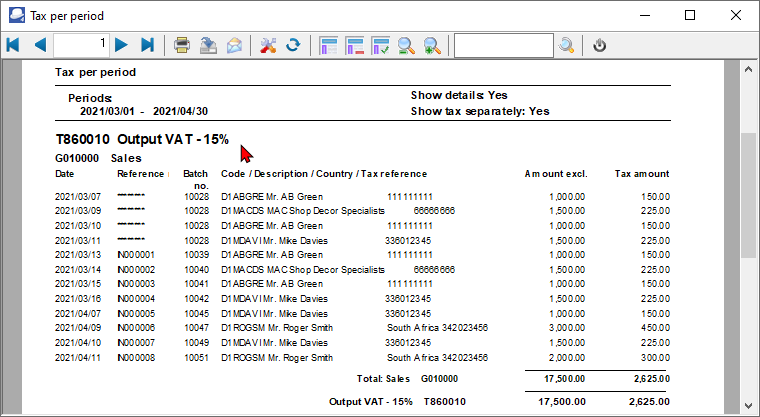Click the Amount excl. column header
The height and width of the screenshot is (417, 760).
(x=556, y=174)
